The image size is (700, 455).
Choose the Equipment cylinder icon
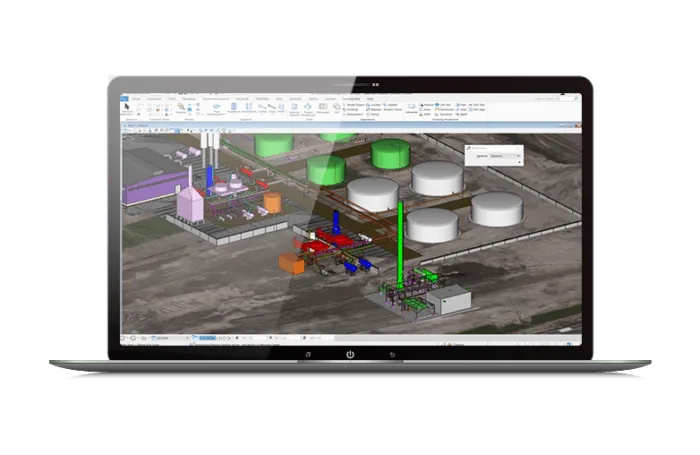click(233, 107)
